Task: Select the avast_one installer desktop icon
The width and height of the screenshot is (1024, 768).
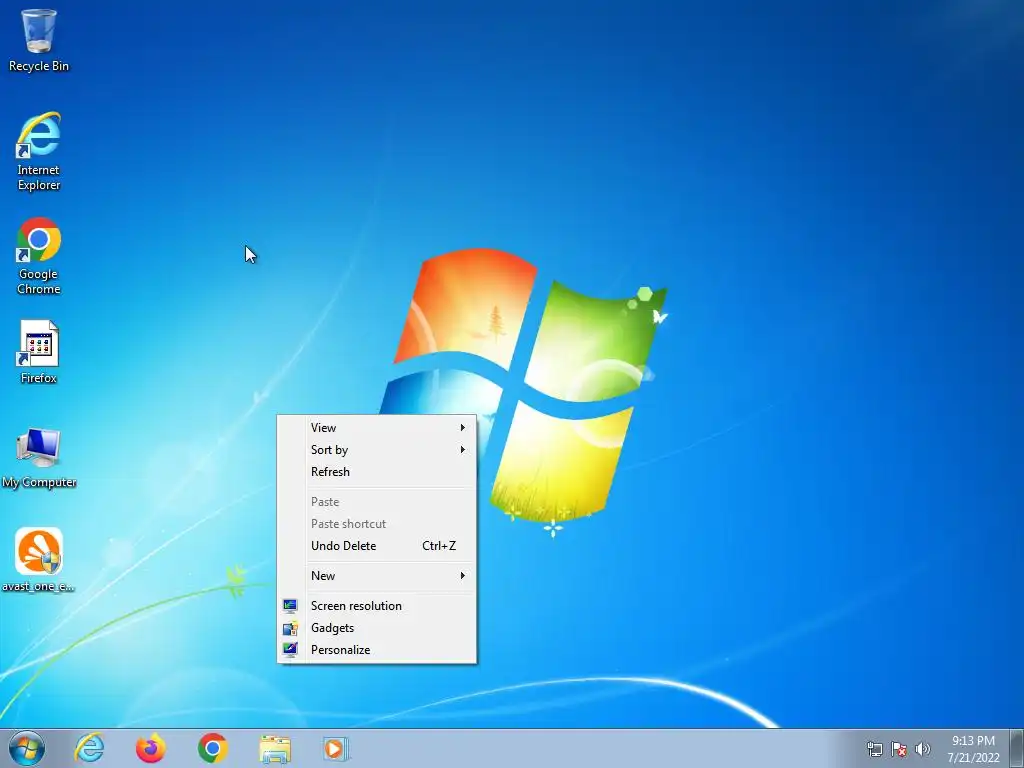Action: (39, 560)
